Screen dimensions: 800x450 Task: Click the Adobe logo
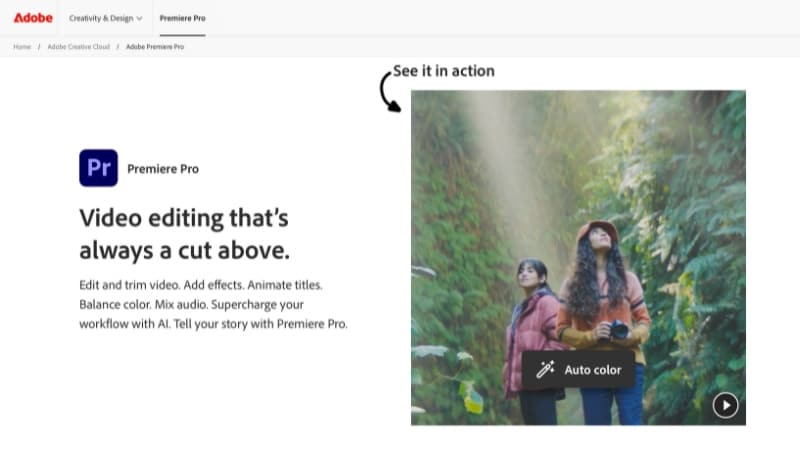tap(33, 18)
